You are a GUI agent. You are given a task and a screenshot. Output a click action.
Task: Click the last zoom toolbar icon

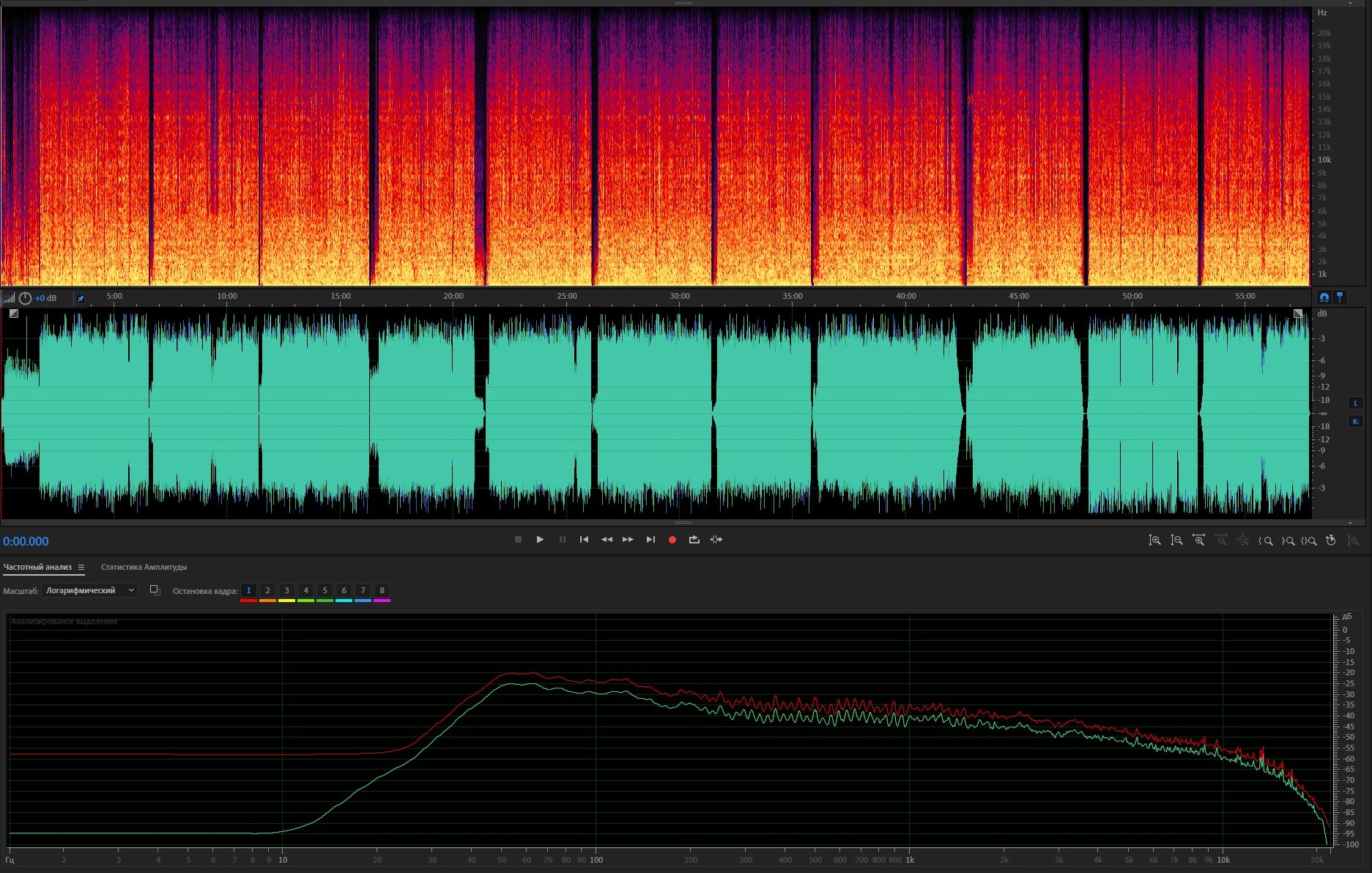pos(1353,540)
